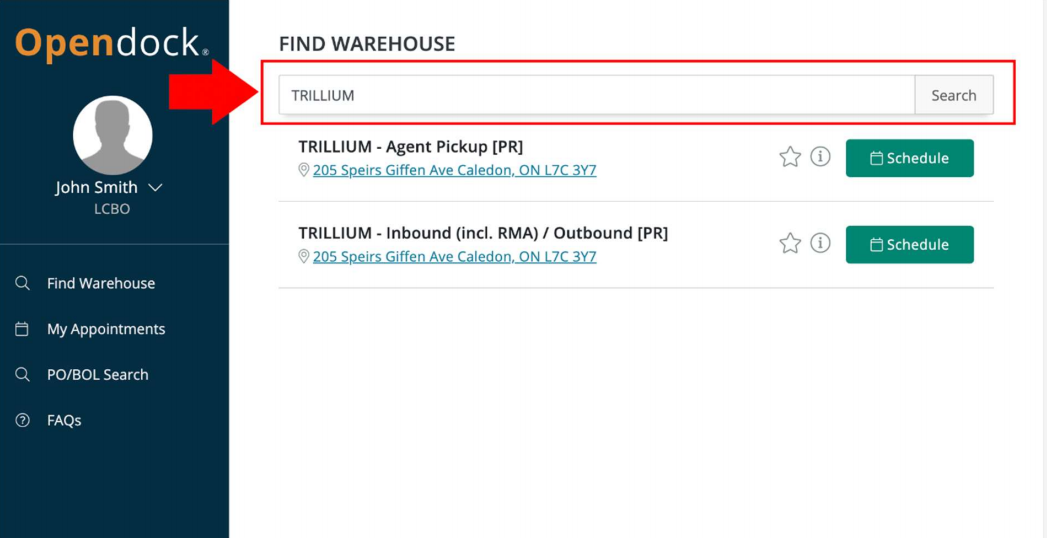Schedule at TRILLIUM Agent Pickup

[909, 158]
